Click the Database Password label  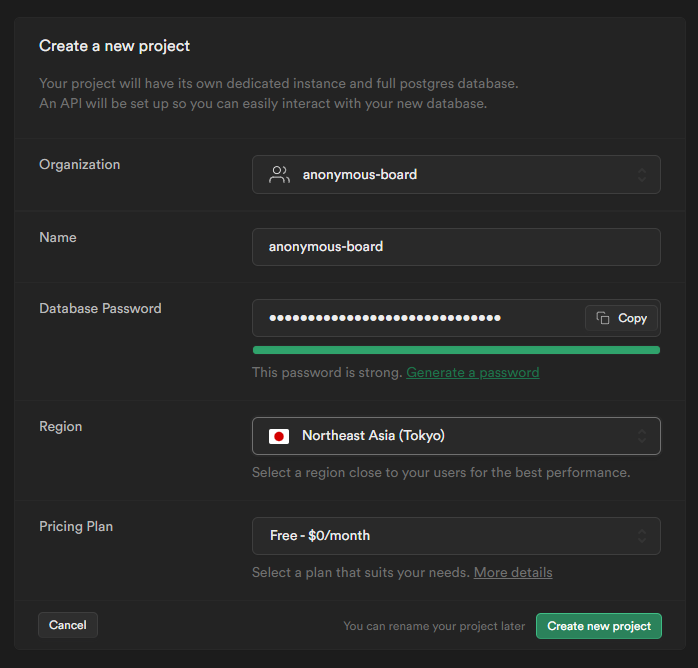tap(100, 308)
